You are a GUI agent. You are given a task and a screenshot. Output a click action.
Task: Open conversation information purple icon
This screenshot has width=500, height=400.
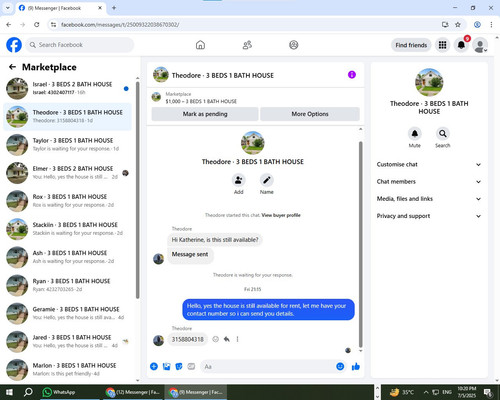(352, 75)
